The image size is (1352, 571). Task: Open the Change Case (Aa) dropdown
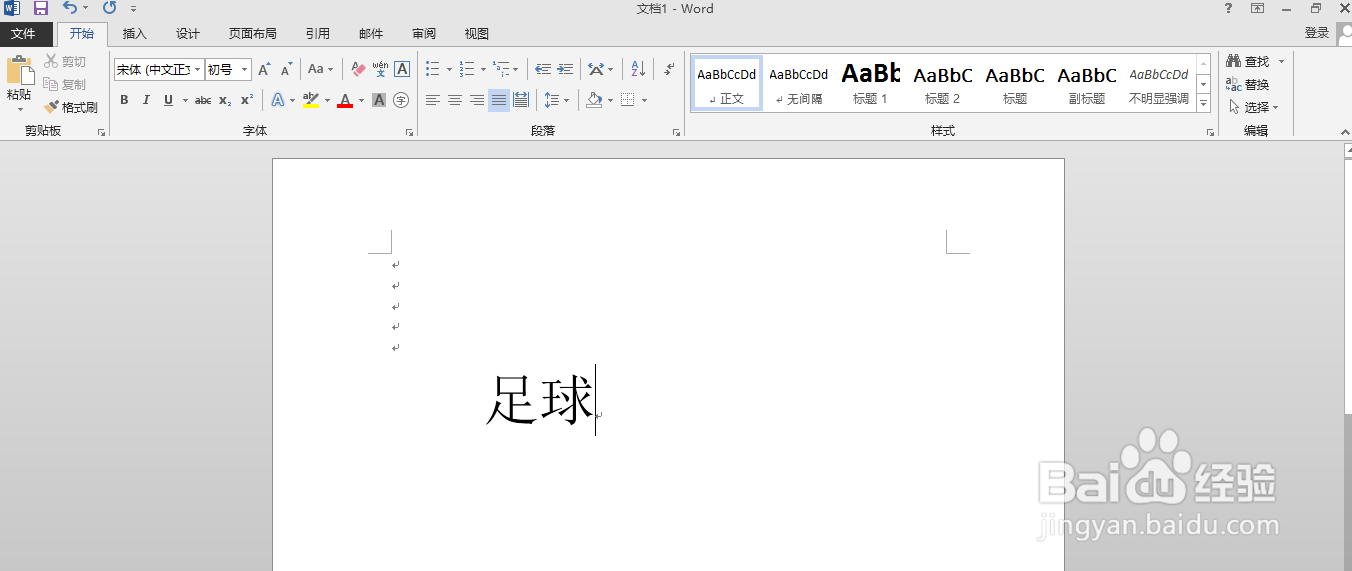click(321, 70)
